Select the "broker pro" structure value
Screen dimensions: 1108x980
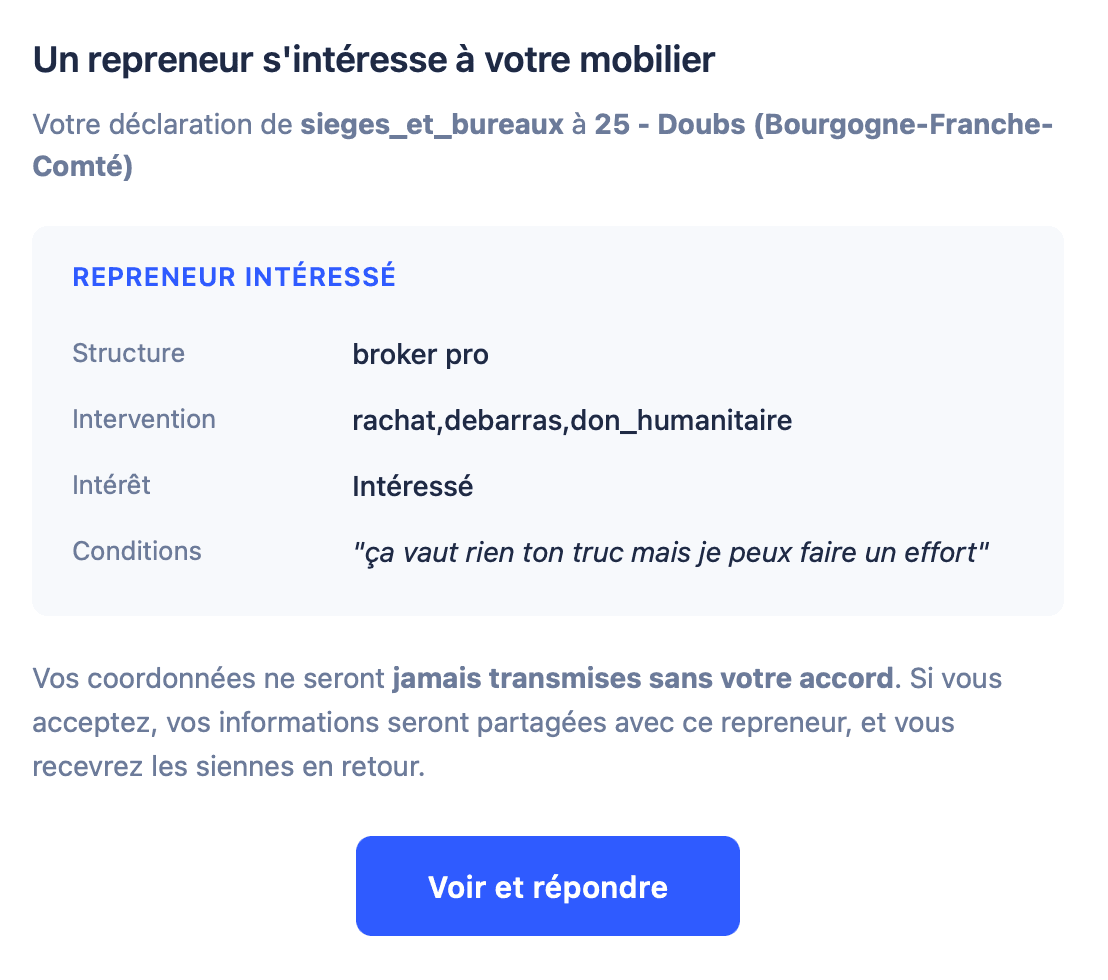420,354
